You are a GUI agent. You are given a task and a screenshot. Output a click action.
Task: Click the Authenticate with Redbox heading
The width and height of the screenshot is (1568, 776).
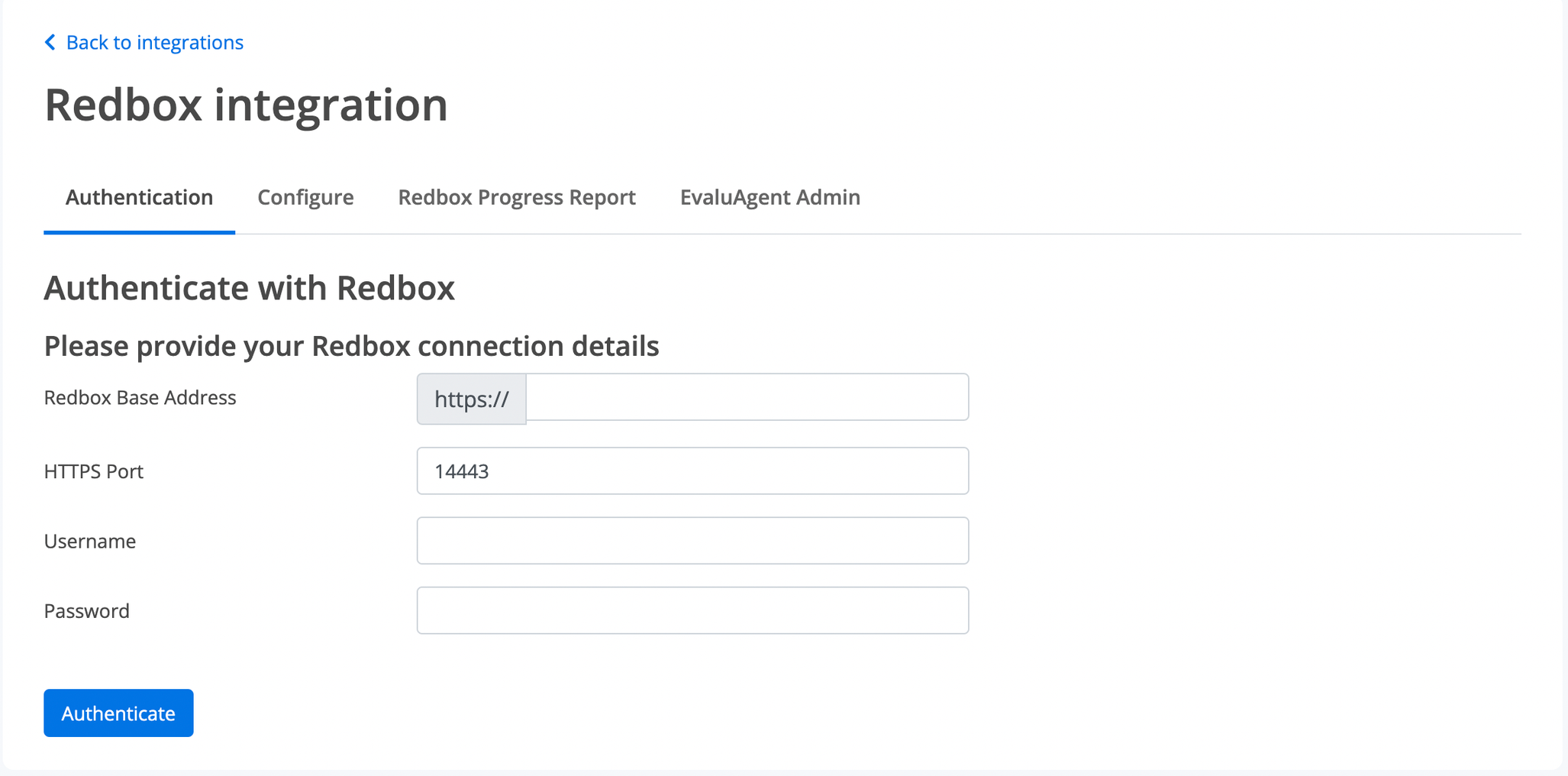(x=249, y=288)
